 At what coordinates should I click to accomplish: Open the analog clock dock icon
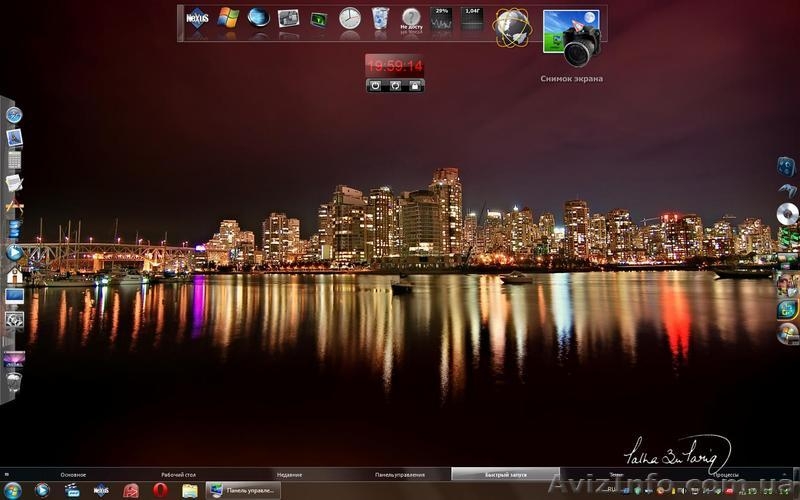pos(349,18)
